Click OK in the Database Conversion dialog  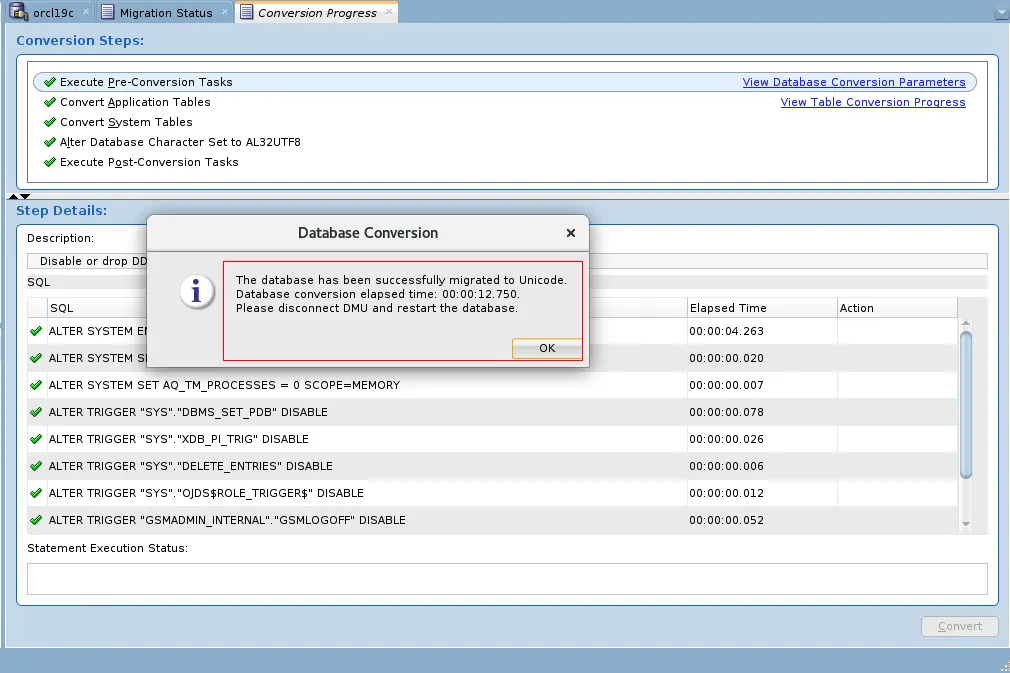[546, 348]
